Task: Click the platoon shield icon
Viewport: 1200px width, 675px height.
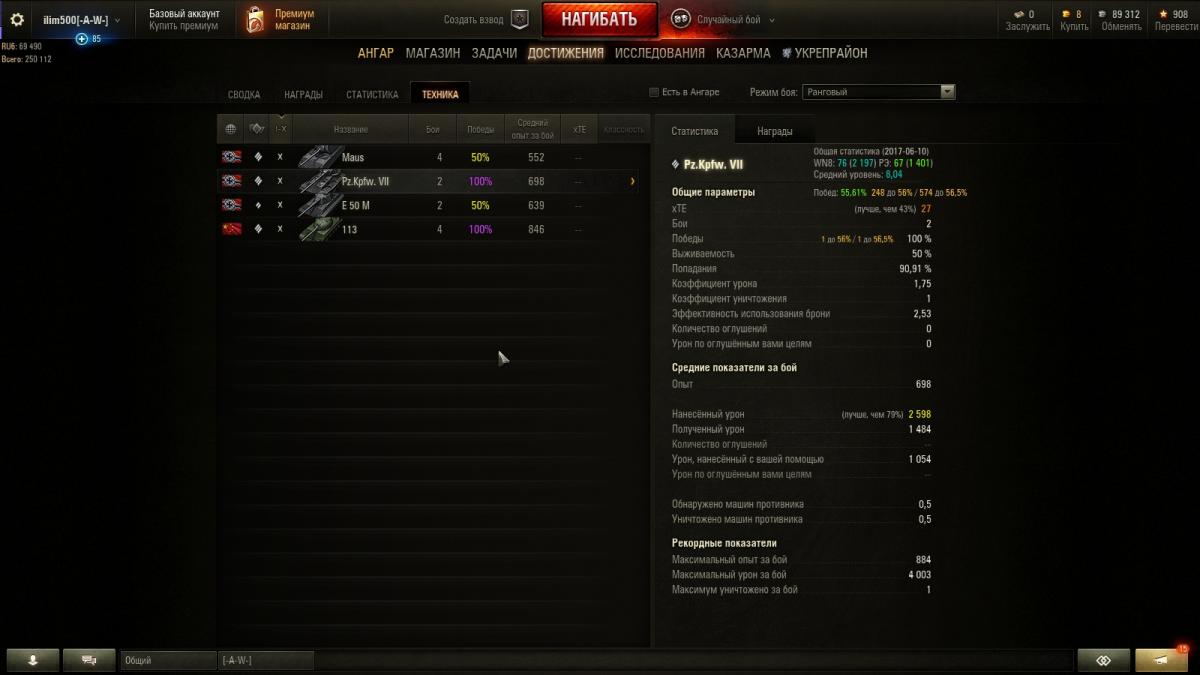Action: click(x=520, y=19)
